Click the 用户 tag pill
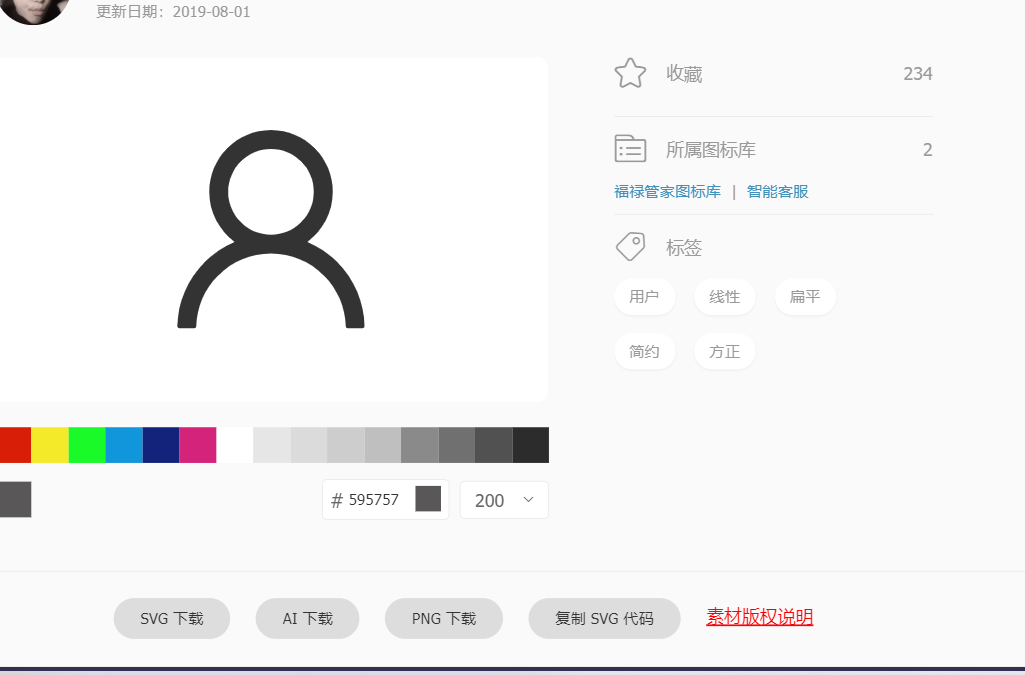The image size is (1025, 675). click(644, 297)
